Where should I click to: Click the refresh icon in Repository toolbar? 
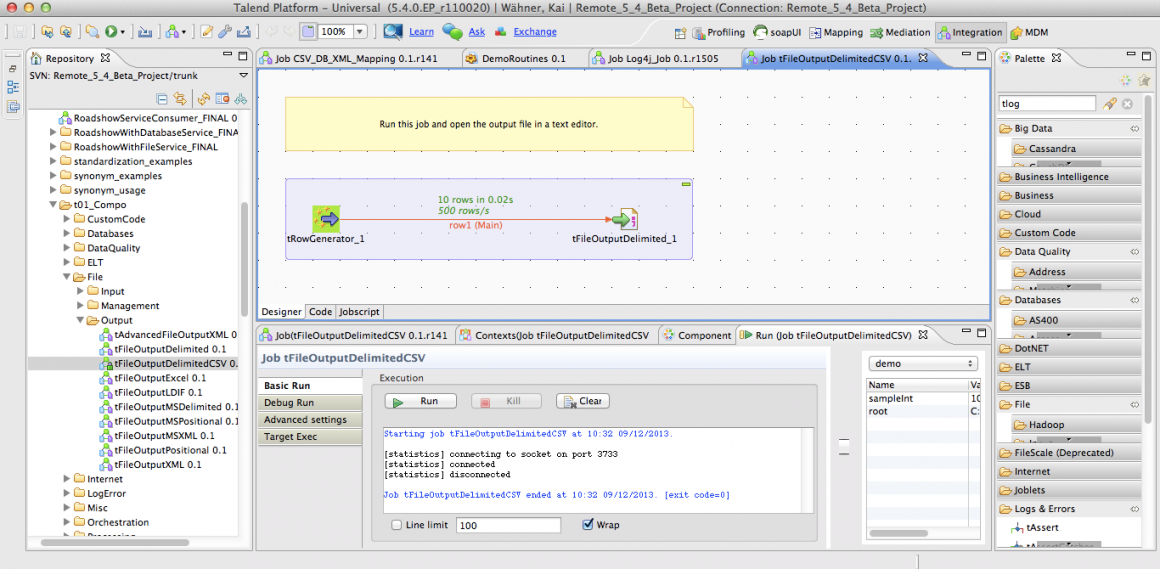click(203, 98)
